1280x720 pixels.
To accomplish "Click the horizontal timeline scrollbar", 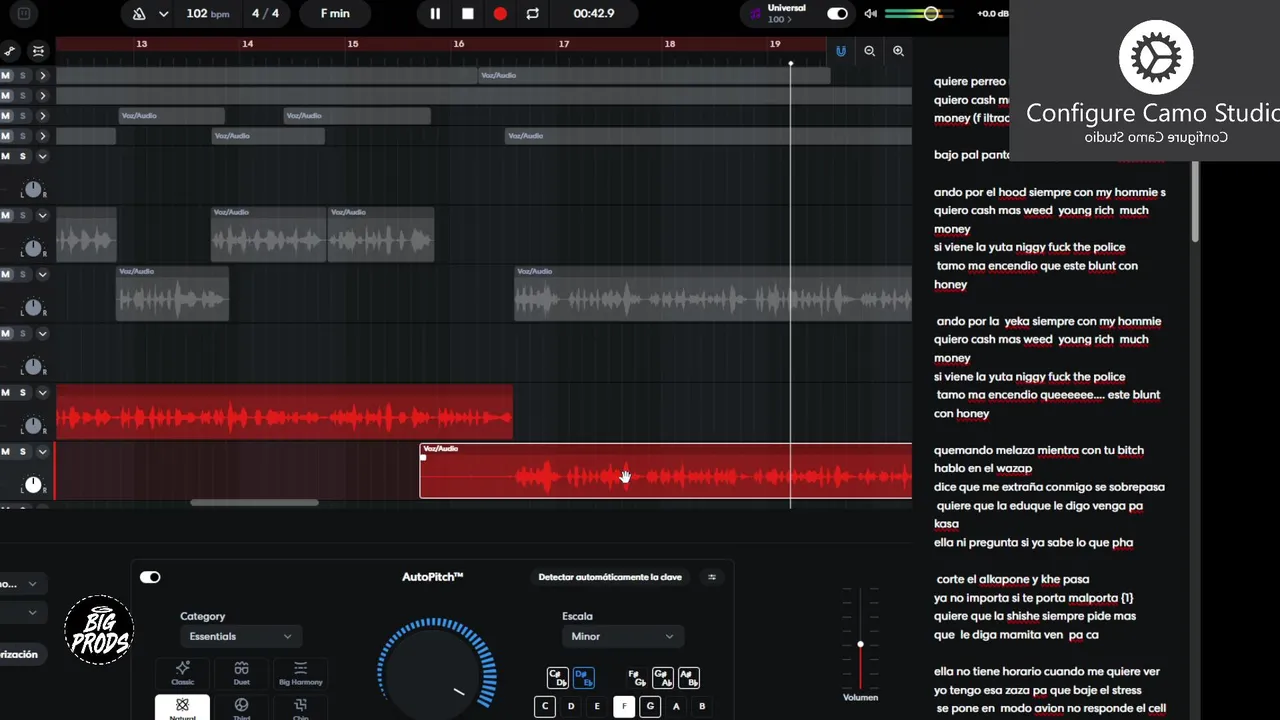I will pyautogui.click(x=254, y=502).
